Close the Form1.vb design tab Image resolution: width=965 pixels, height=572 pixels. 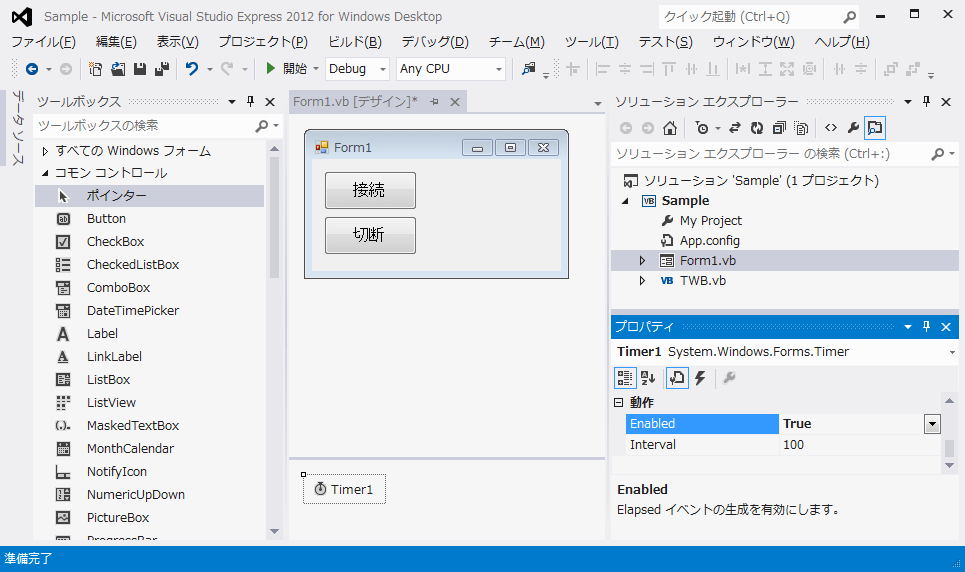(455, 102)
